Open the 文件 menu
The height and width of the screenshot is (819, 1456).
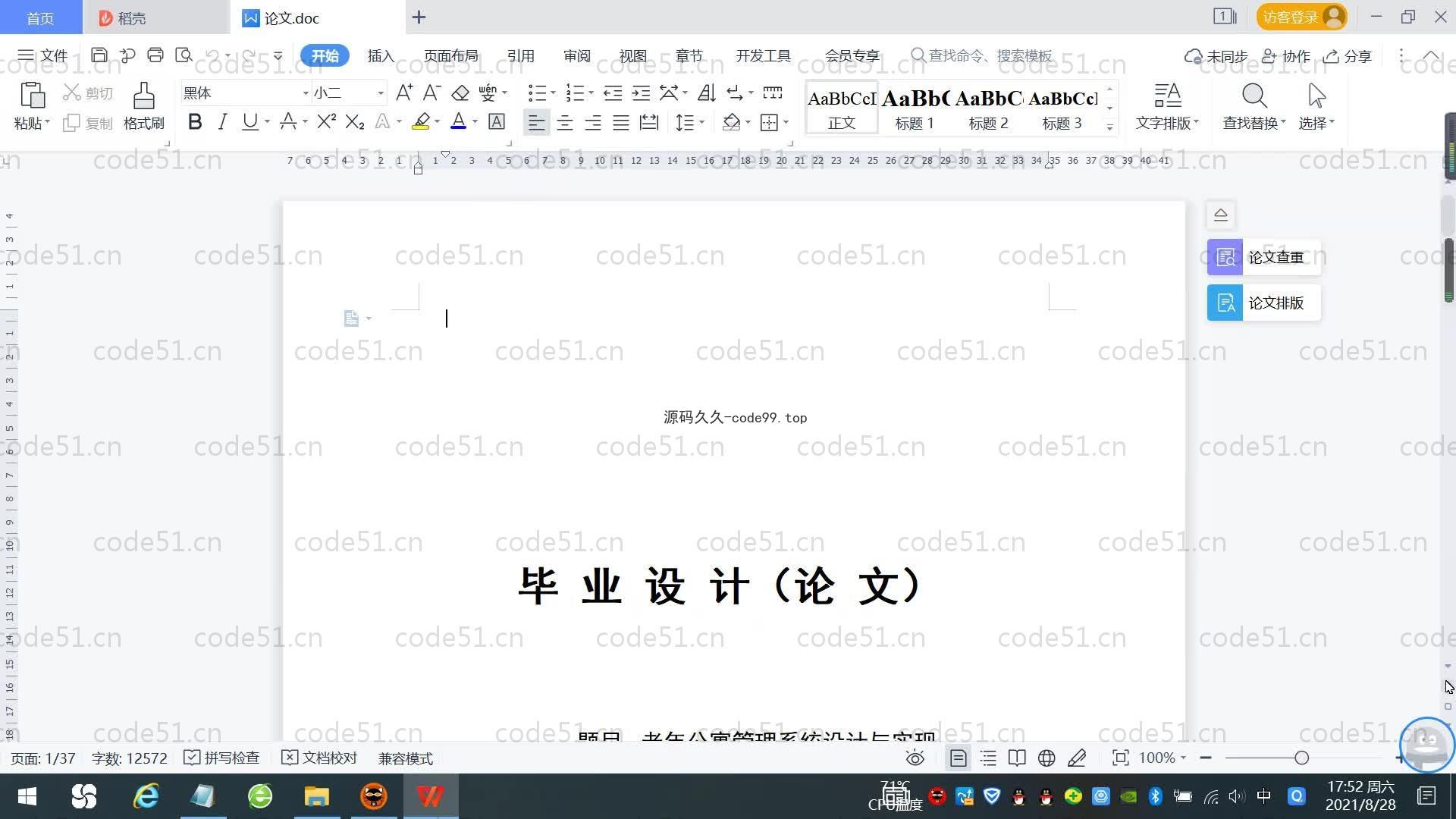(x=42, y=55)
